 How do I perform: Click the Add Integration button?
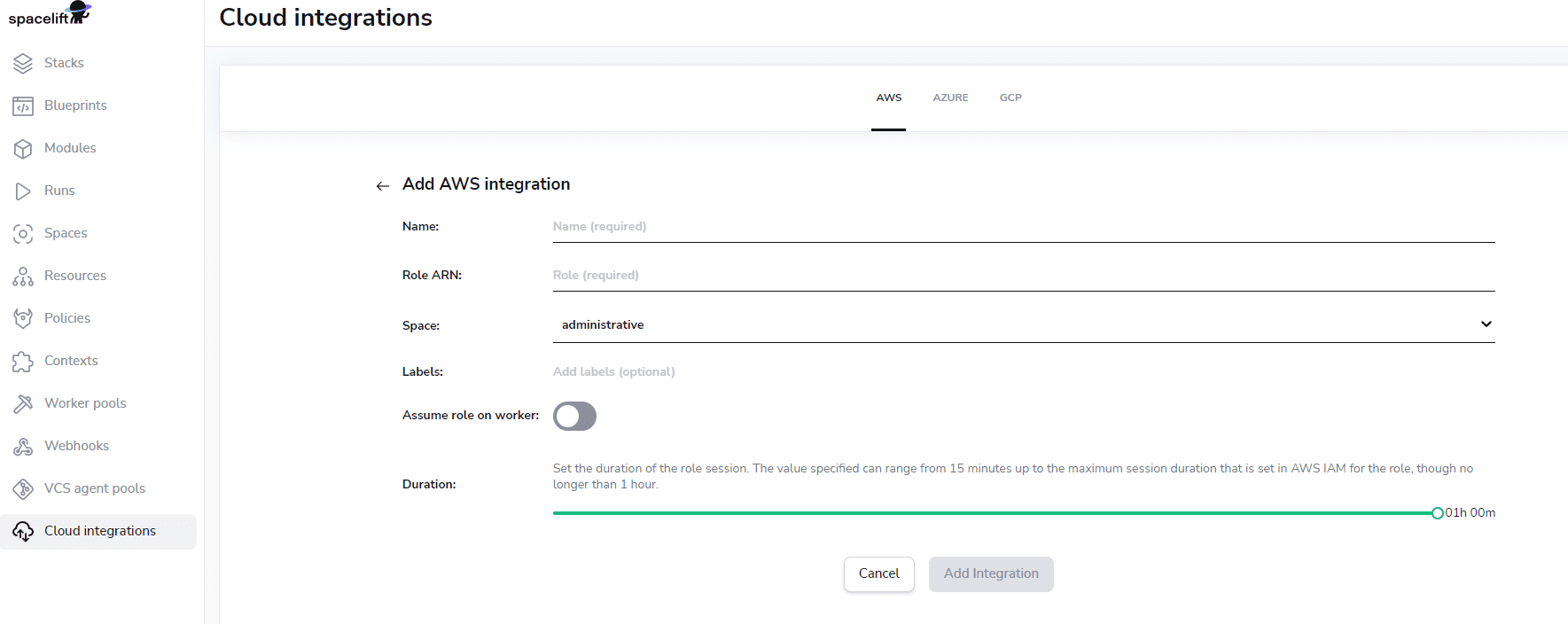point(991,574)
